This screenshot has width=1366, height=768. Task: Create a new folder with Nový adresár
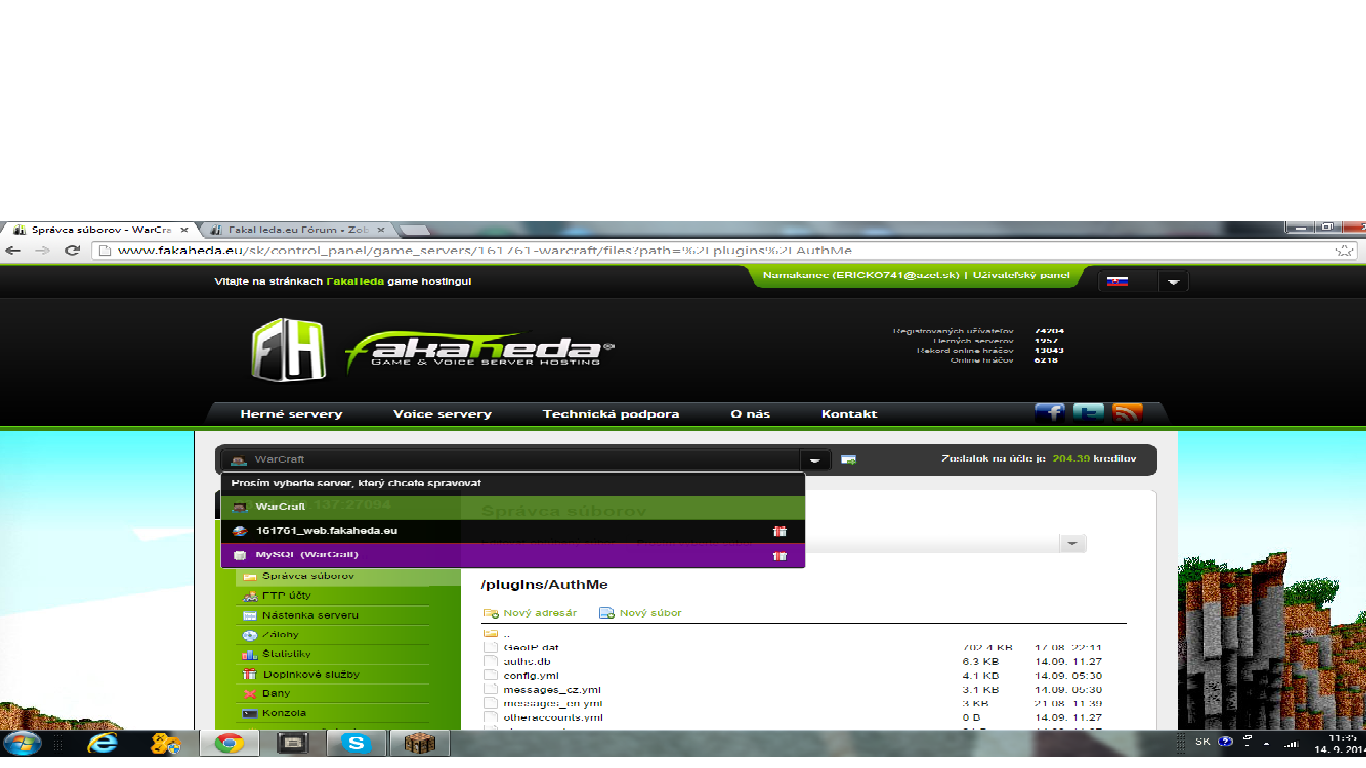coord(540,613)
